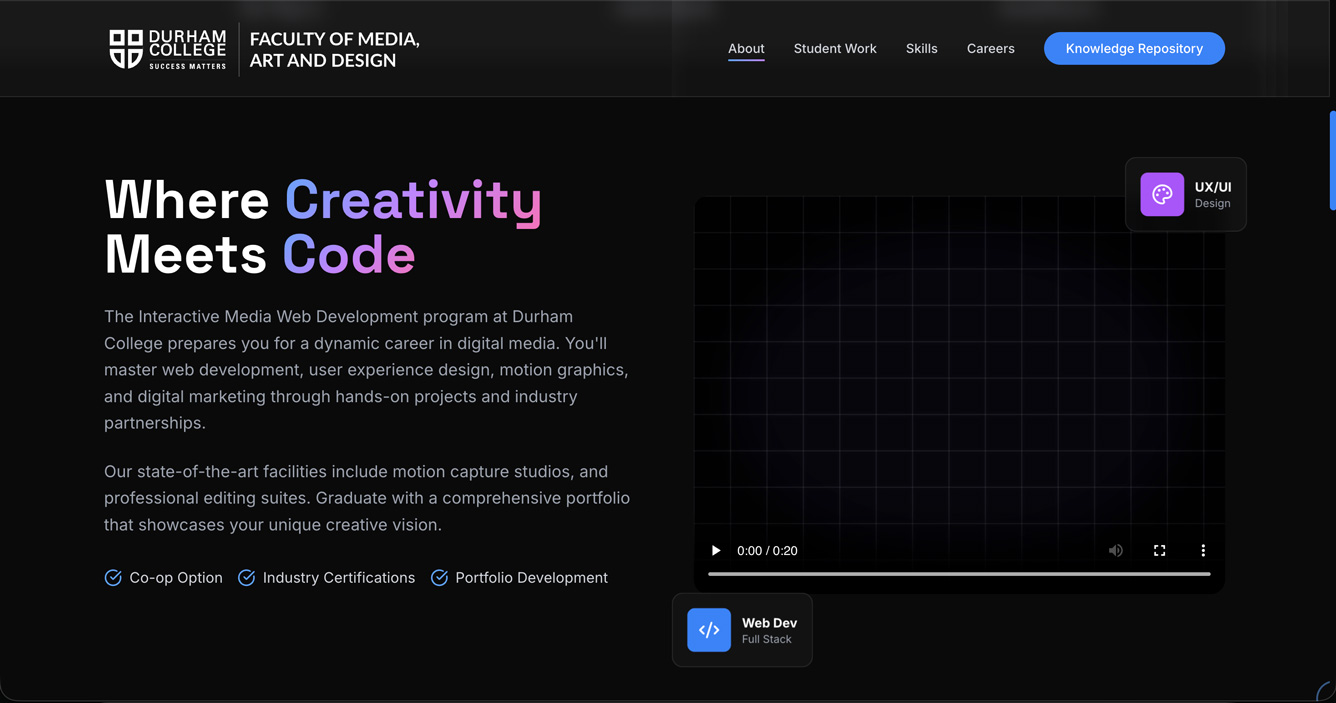Open the video three-dot options menu
This screenshot has width=1336, height=703.
[1203, 551]
